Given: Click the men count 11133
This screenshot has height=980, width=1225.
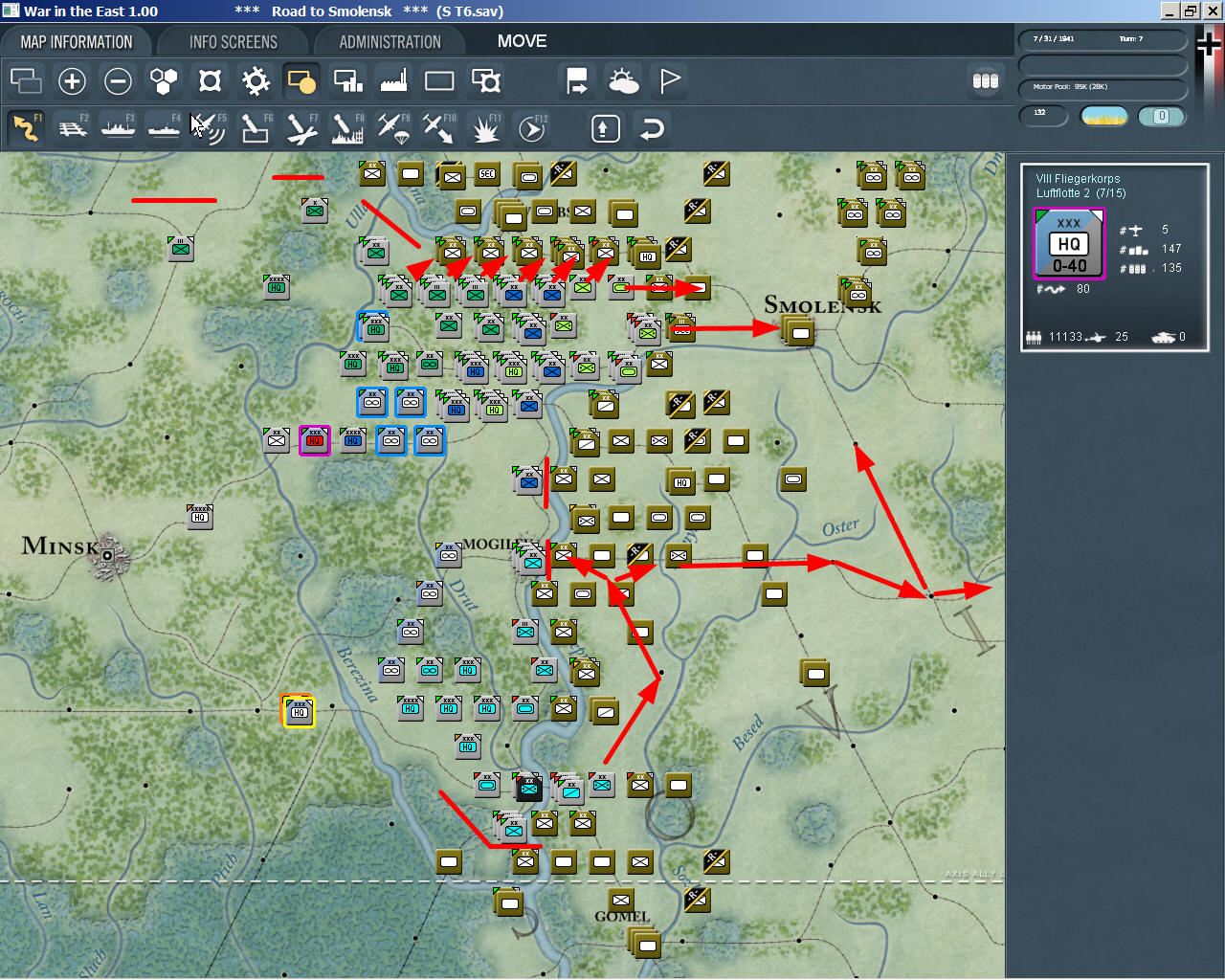Looking at the screenshot, I should (1065, 337).
